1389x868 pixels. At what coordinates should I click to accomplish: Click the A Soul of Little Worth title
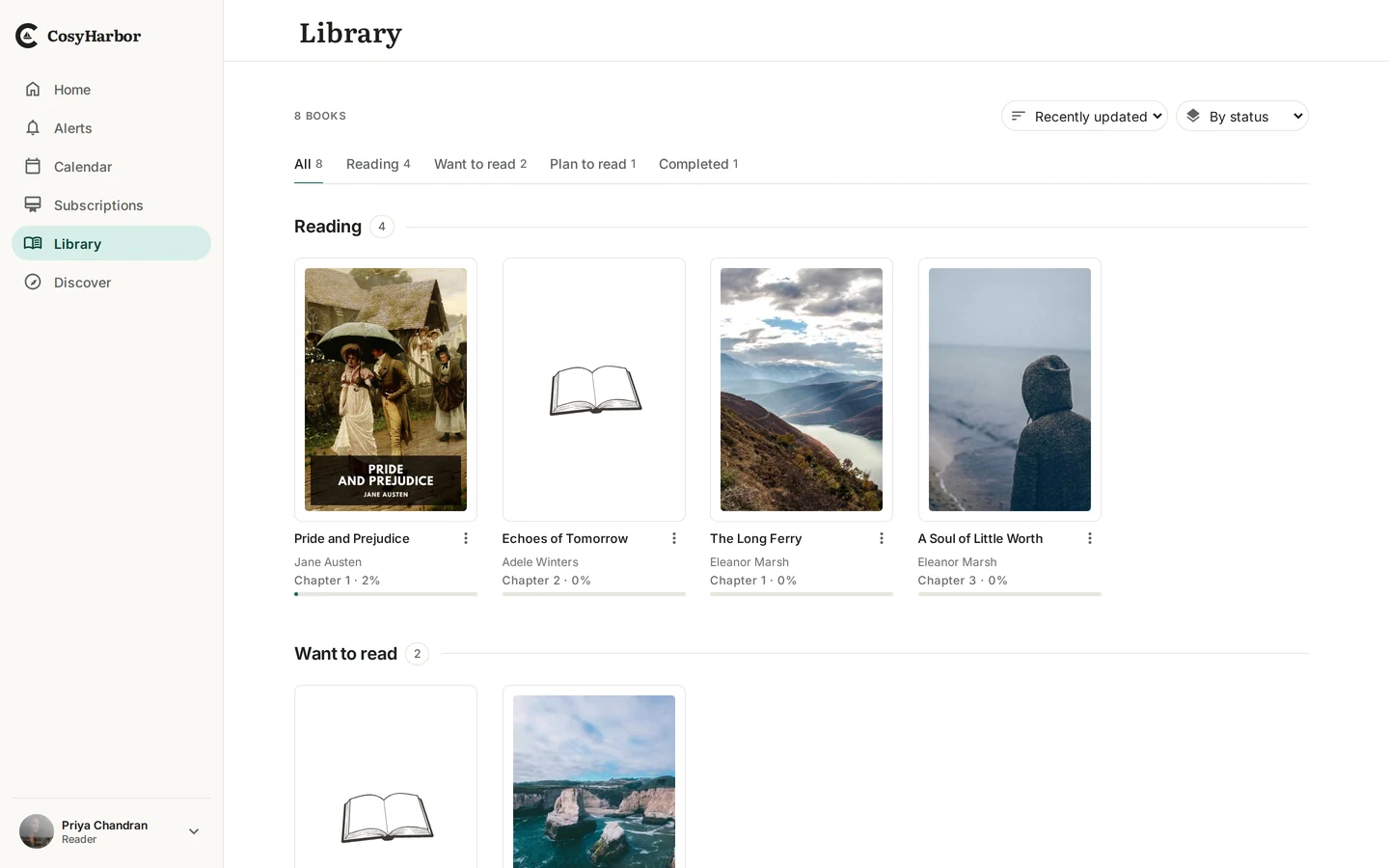pos(980,538)
